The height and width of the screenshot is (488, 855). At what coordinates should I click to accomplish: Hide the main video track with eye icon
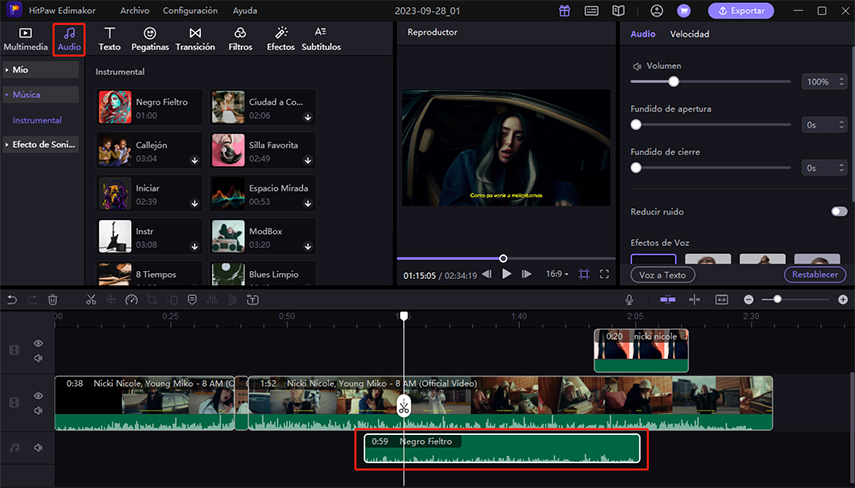(38, 396)
